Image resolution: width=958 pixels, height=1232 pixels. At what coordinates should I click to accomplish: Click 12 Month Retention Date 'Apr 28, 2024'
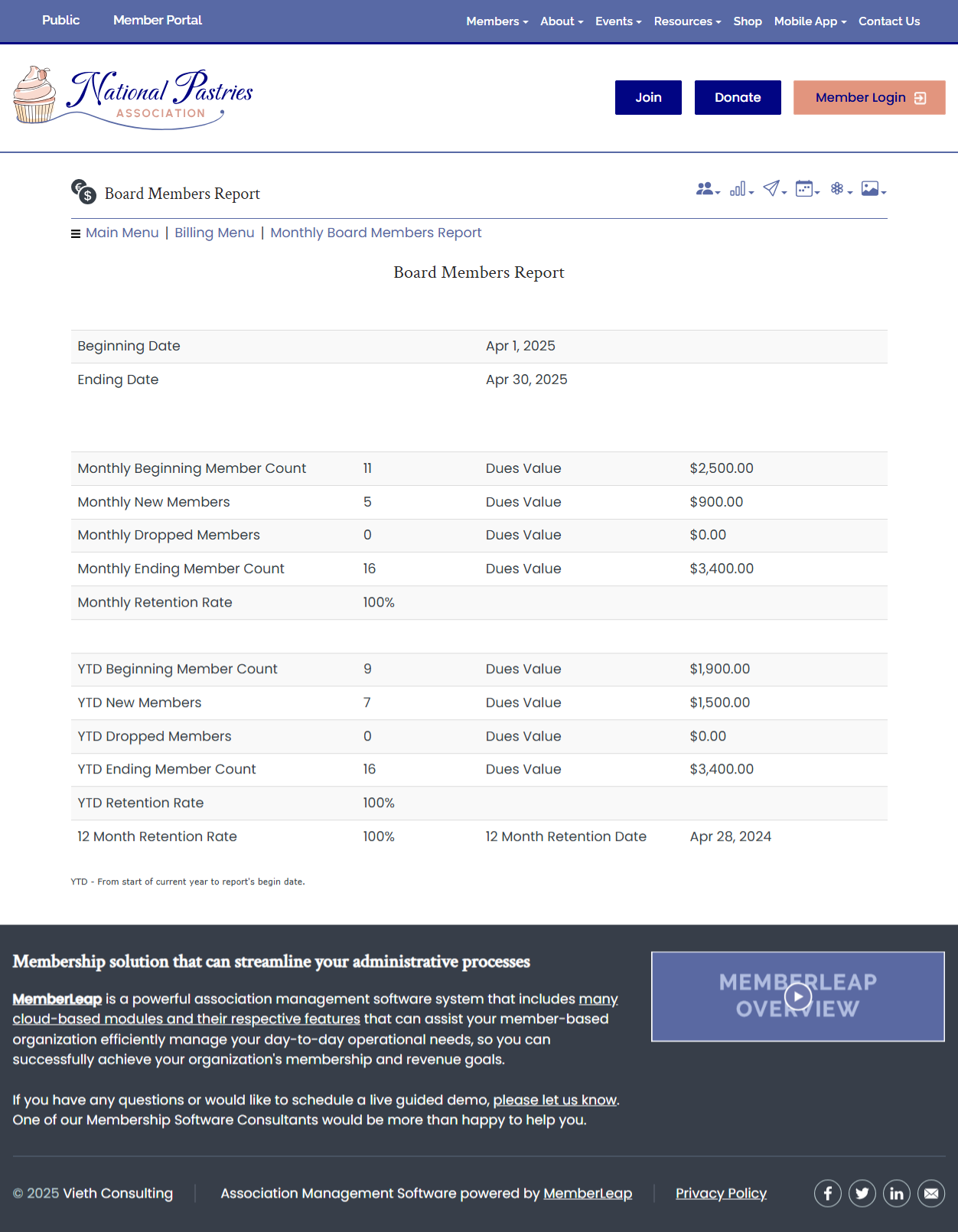(x=731, y=836)
